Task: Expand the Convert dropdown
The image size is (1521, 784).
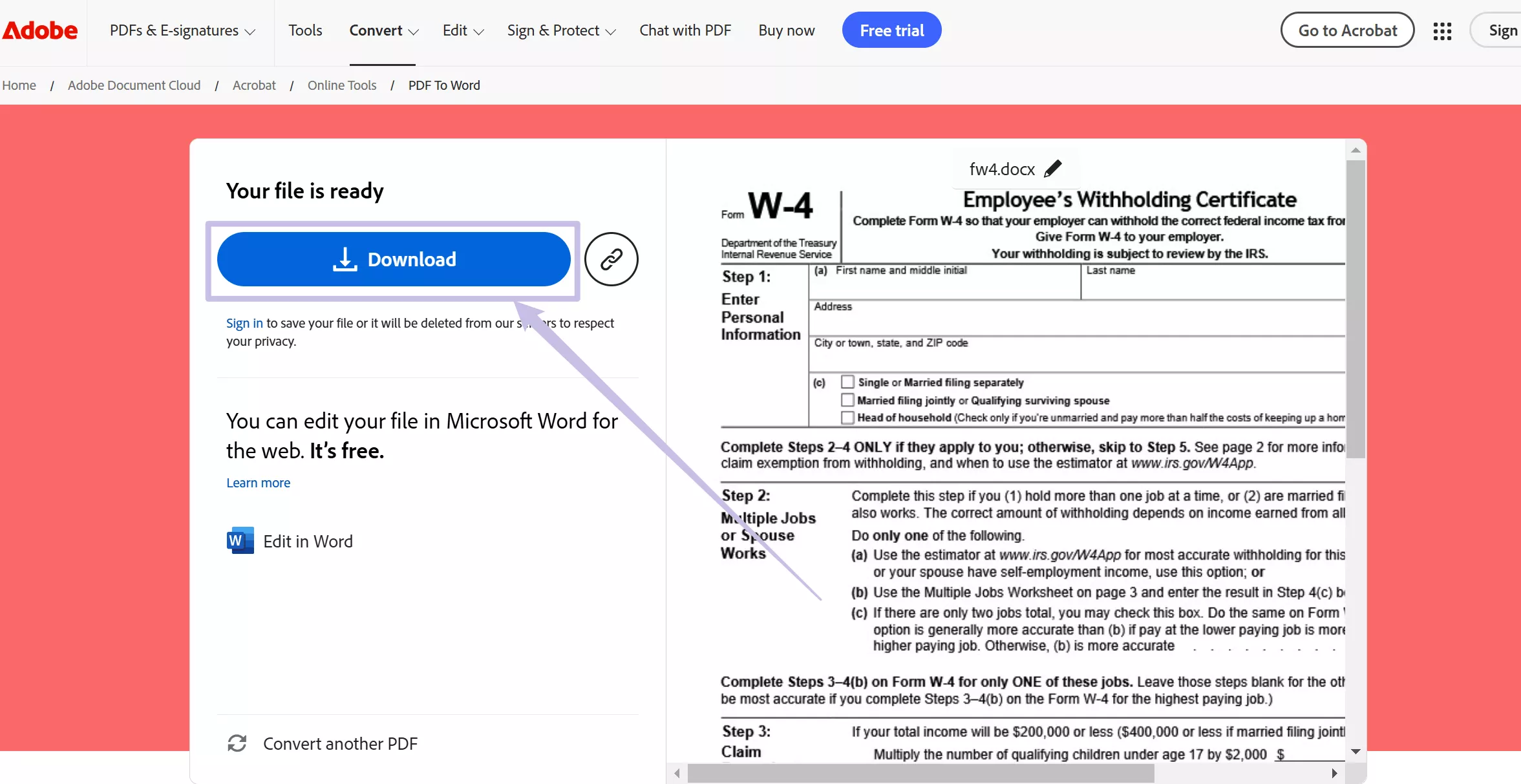Action: [x=383, y=30]
